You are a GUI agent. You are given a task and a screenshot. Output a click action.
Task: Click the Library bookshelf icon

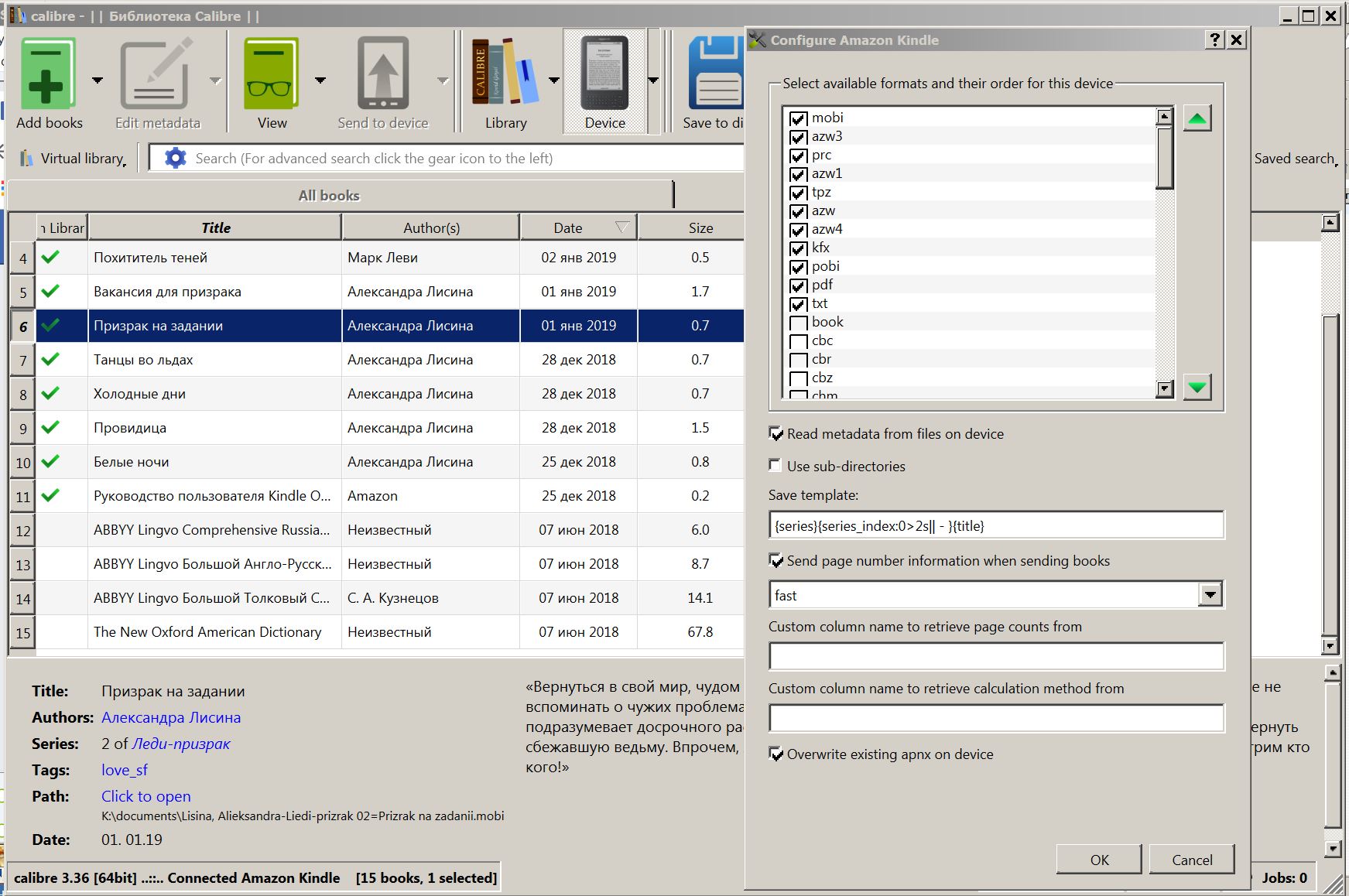(x=505, y=75)
